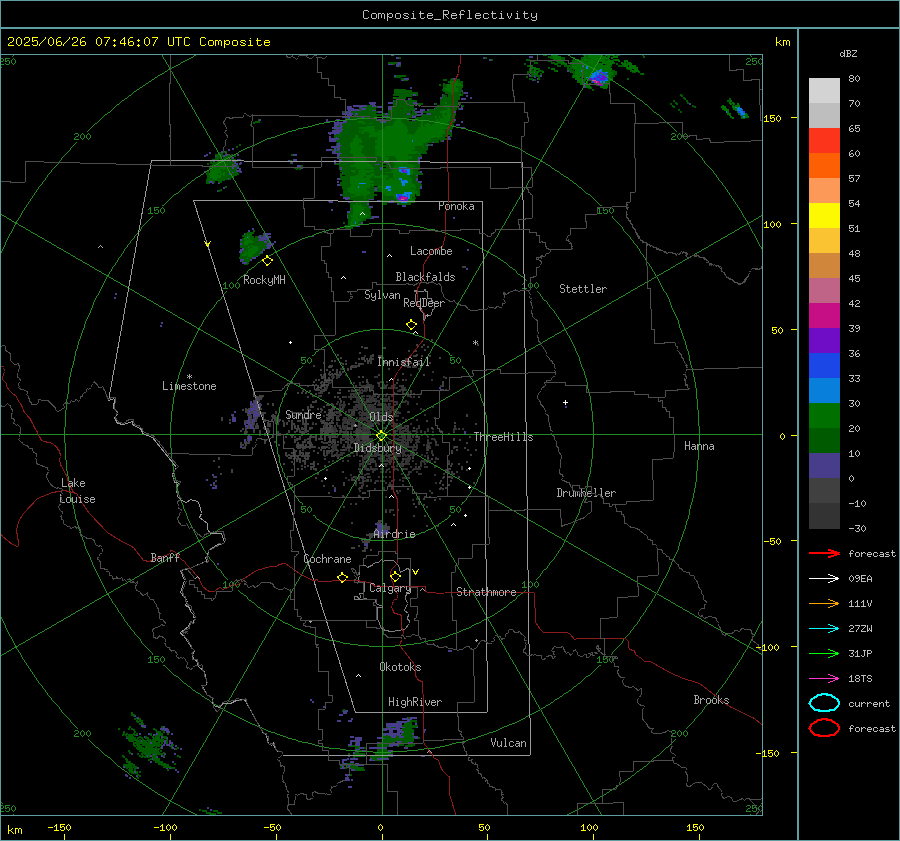The width and height of the screenshot is (900, 841).
Task: Click the yellow diamond marker below Cochrane
Action: (343, 578)
